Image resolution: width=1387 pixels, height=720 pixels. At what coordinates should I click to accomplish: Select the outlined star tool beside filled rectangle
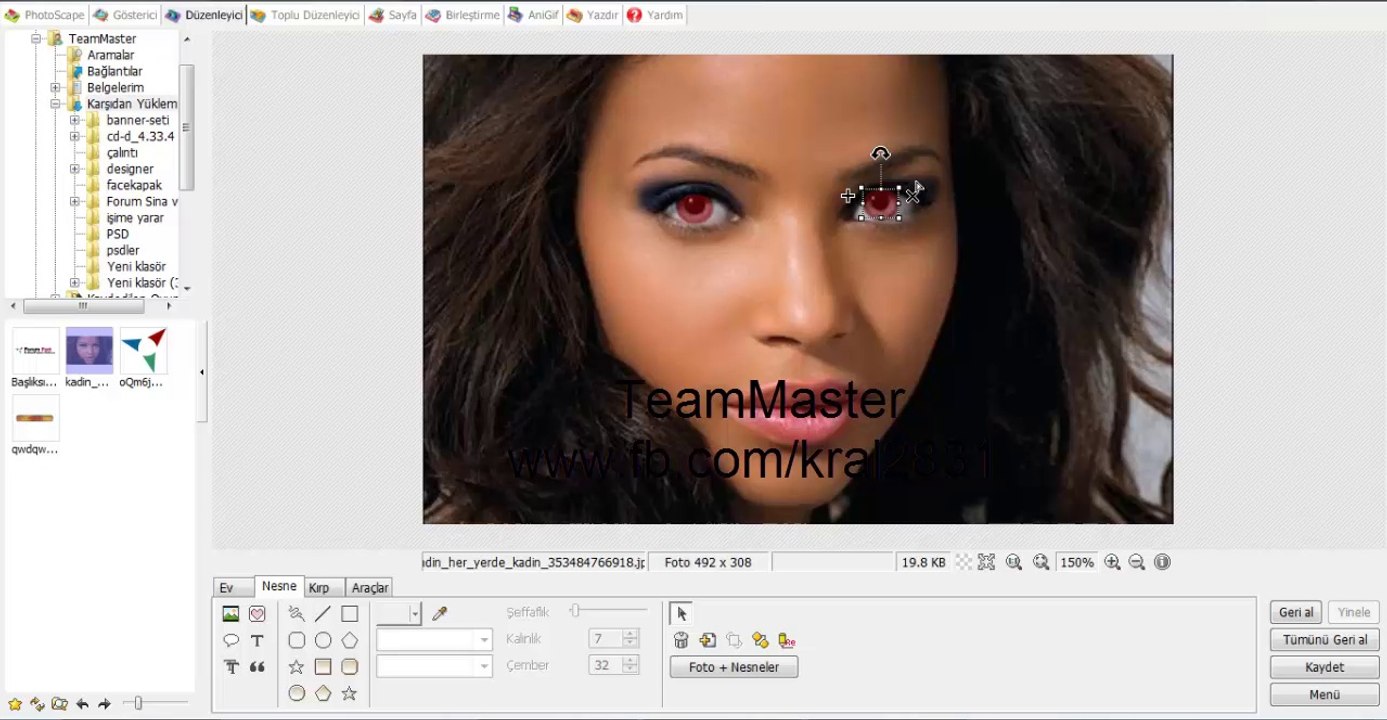tap(296, 667)
